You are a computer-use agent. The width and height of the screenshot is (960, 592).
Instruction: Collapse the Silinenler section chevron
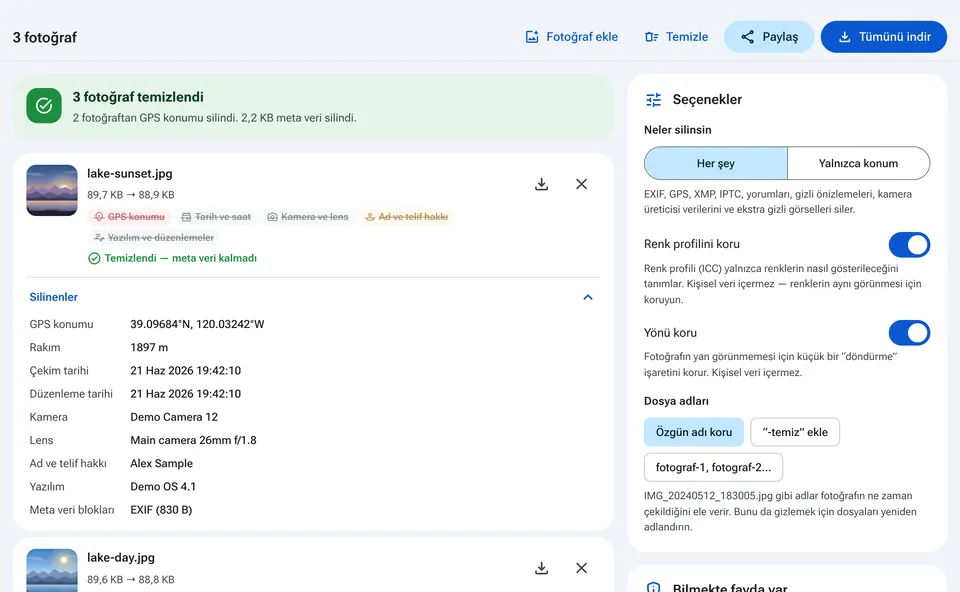pos(588,298)
